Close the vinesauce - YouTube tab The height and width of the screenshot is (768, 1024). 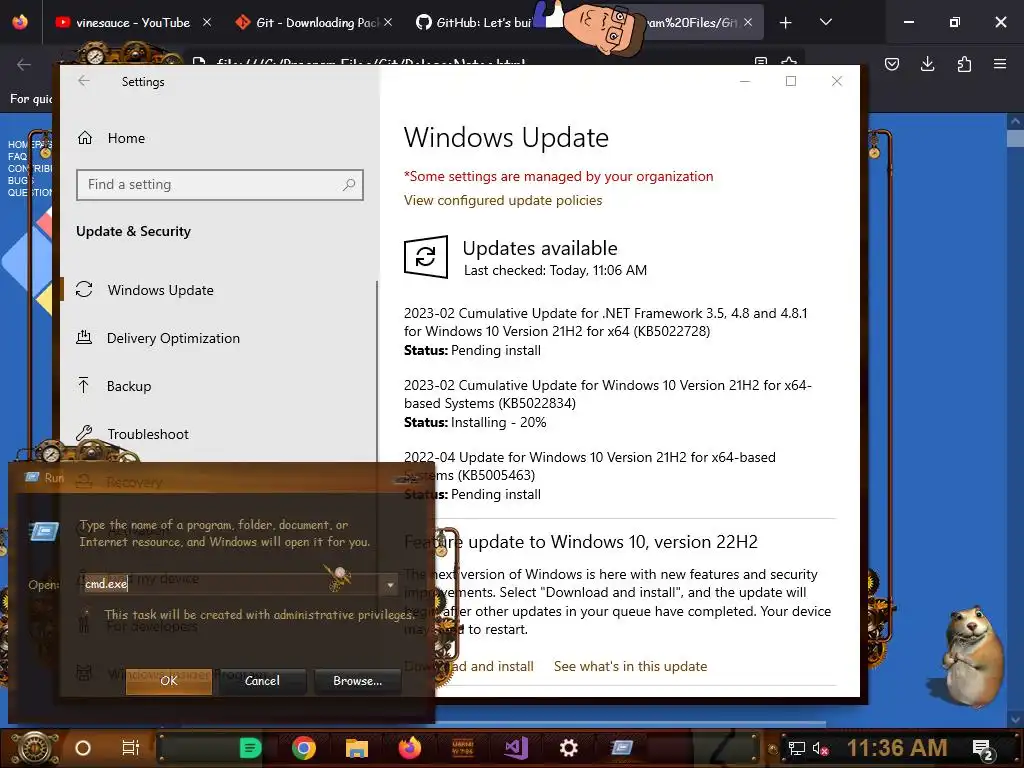click(x=206, y=22)
